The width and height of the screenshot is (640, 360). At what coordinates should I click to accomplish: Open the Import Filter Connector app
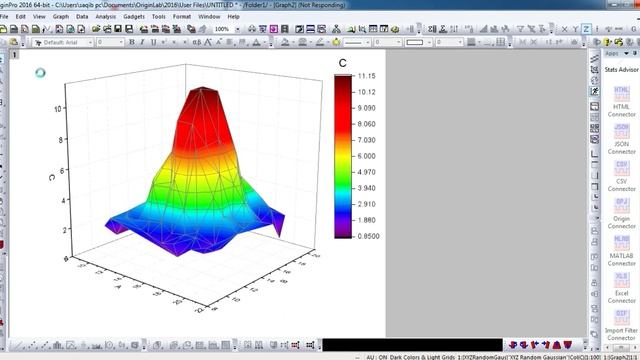(621, 325)
